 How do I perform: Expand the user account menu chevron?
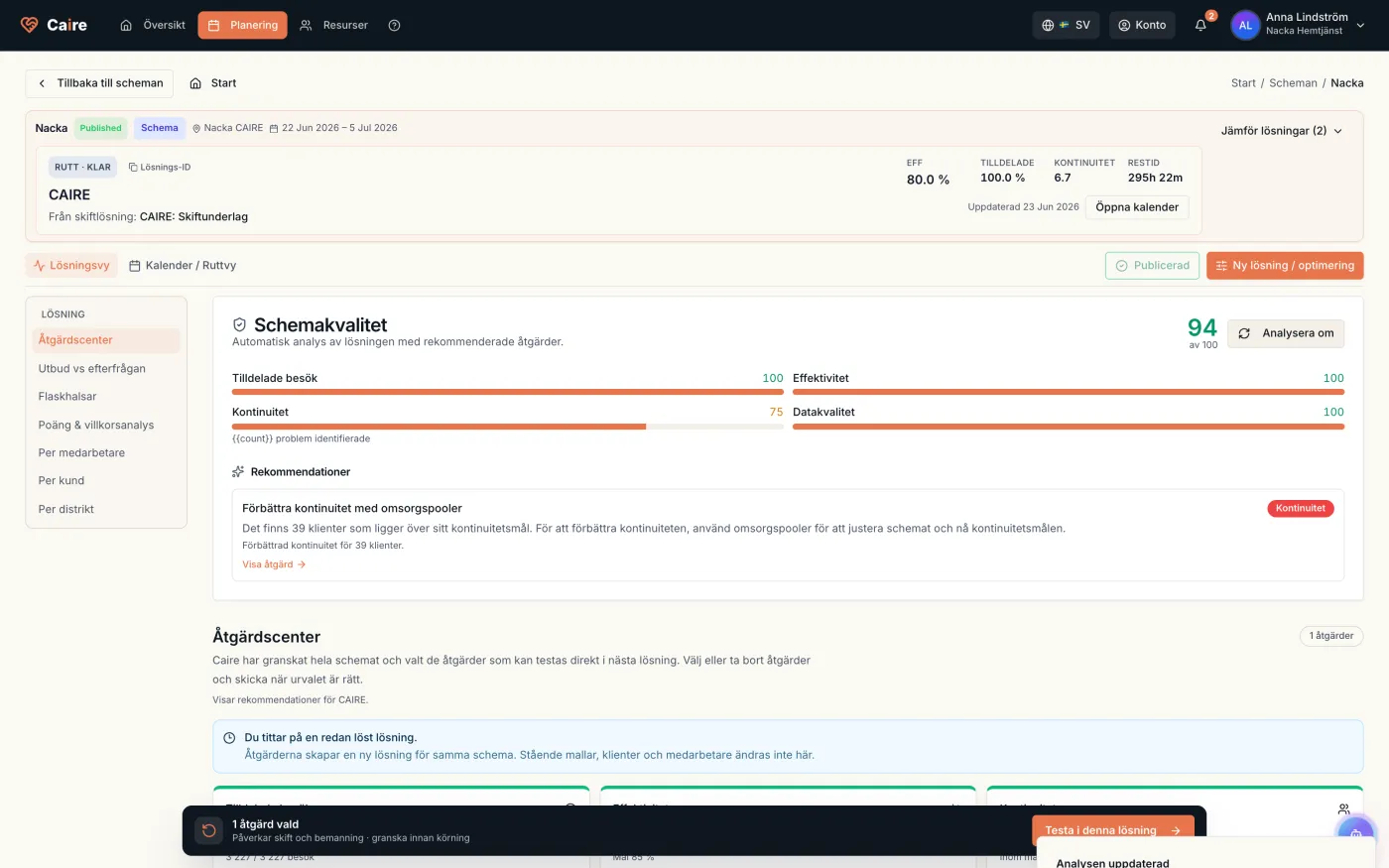(1360, 25)
